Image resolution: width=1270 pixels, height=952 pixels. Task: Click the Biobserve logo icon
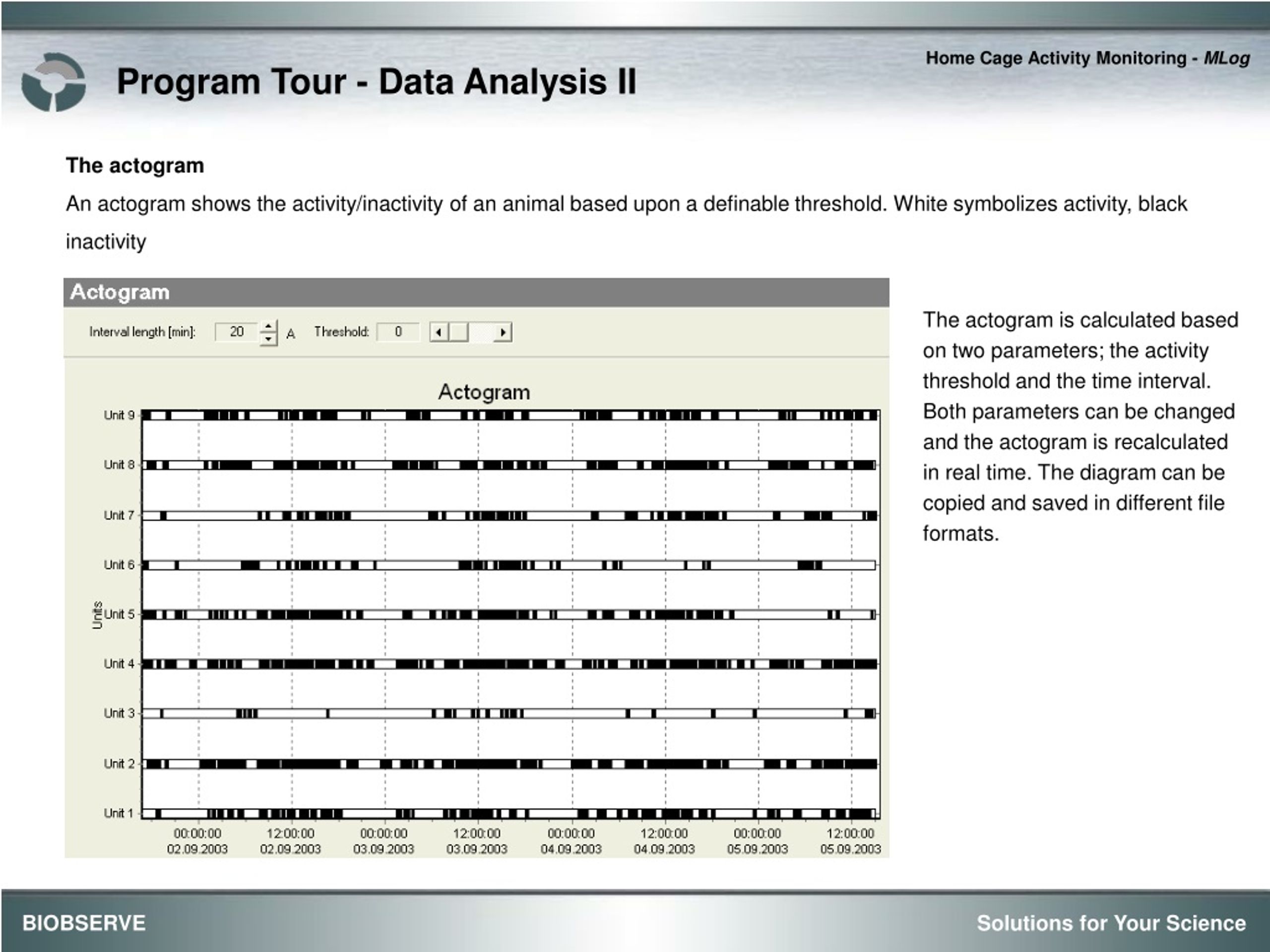54,81
